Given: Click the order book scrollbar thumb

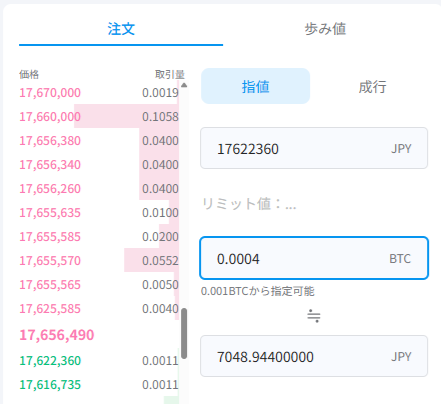Looking at the screenshot, I should pos(184,333).
